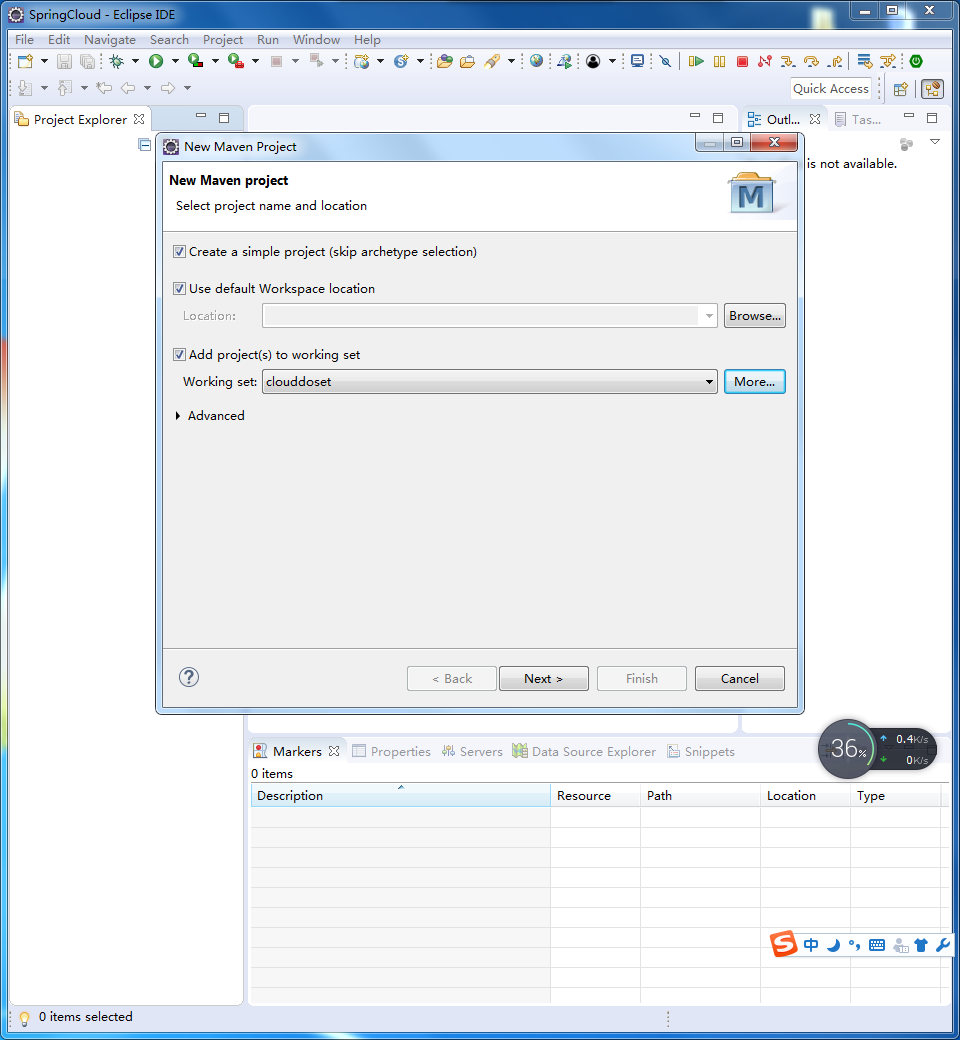The width and height of the screenshot is (960, 1040).
Task: Open the Project menu
Action: (x=222, y=40)
